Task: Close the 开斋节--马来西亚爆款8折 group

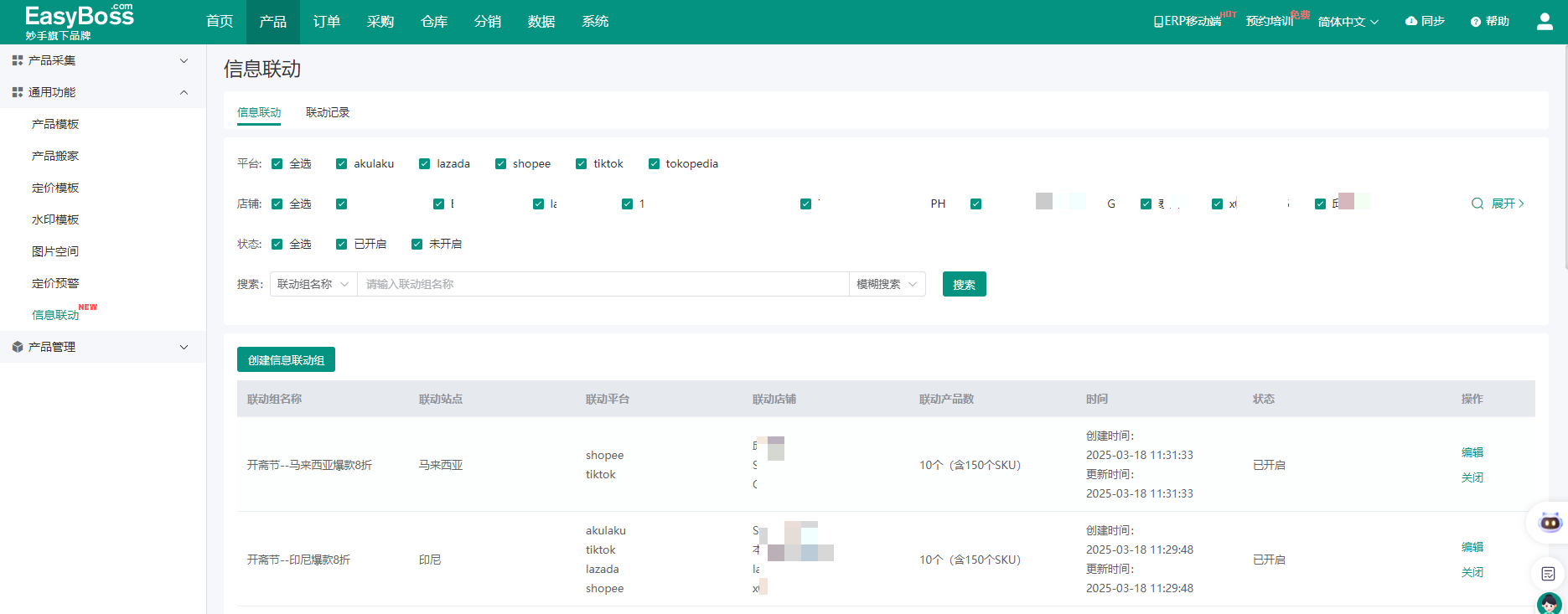Action: [1472, 477]
